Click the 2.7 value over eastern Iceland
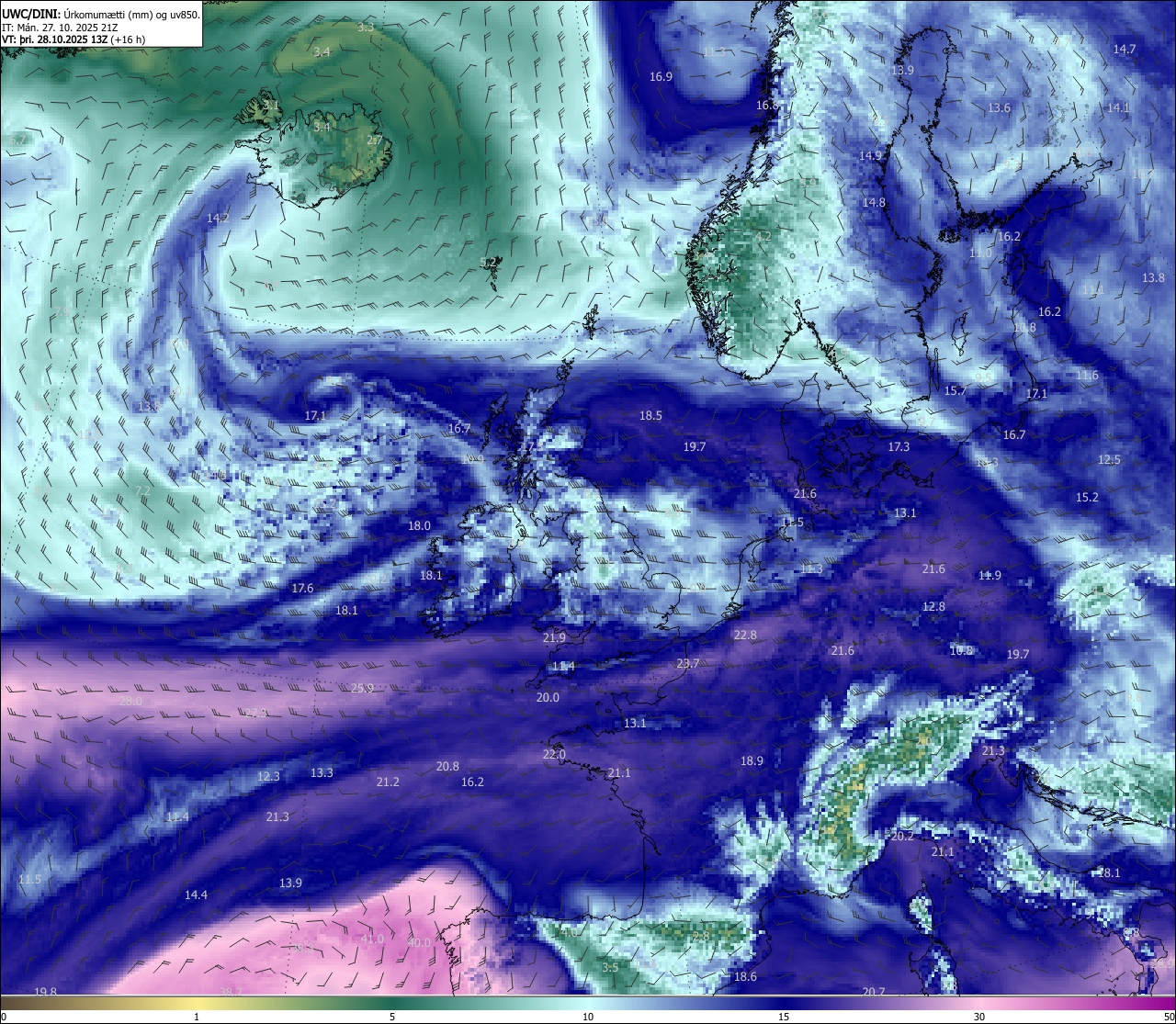This screenshot has height=1024, width=1176. 374,141
